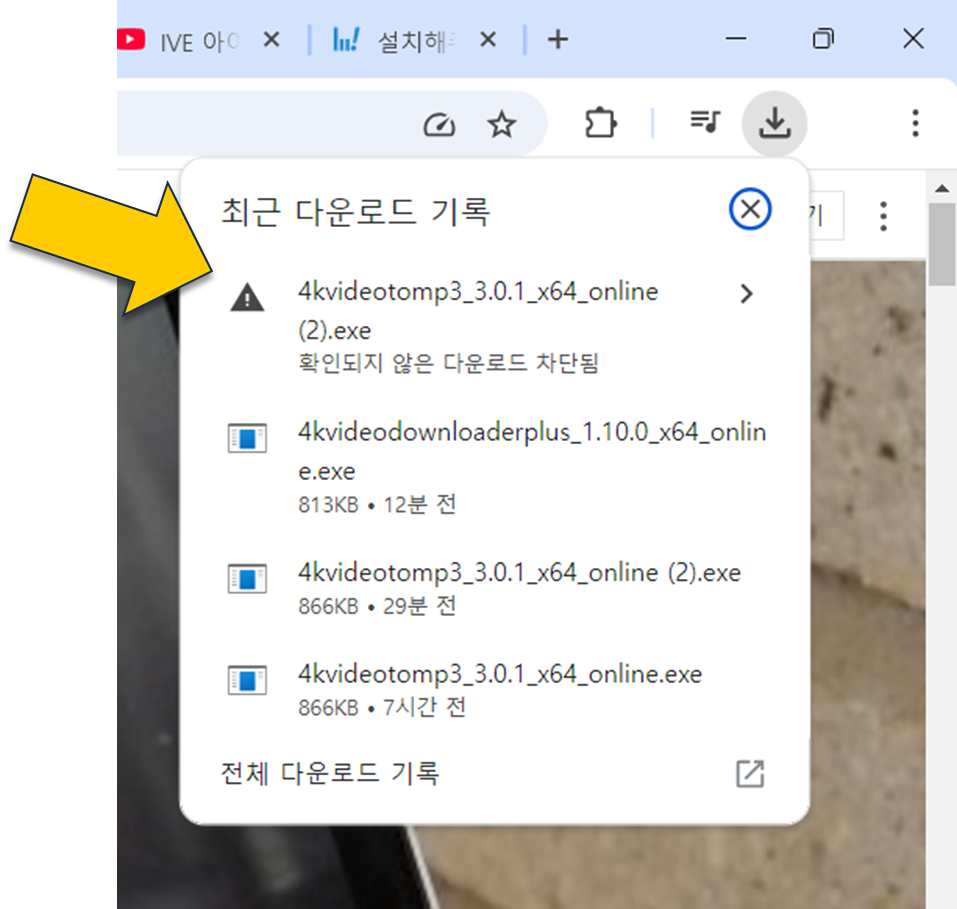Open 4kvideotomp3 (2).exe 866KB entry
The width and height of the screenshot is (957, 909).
tap(495, 588)
